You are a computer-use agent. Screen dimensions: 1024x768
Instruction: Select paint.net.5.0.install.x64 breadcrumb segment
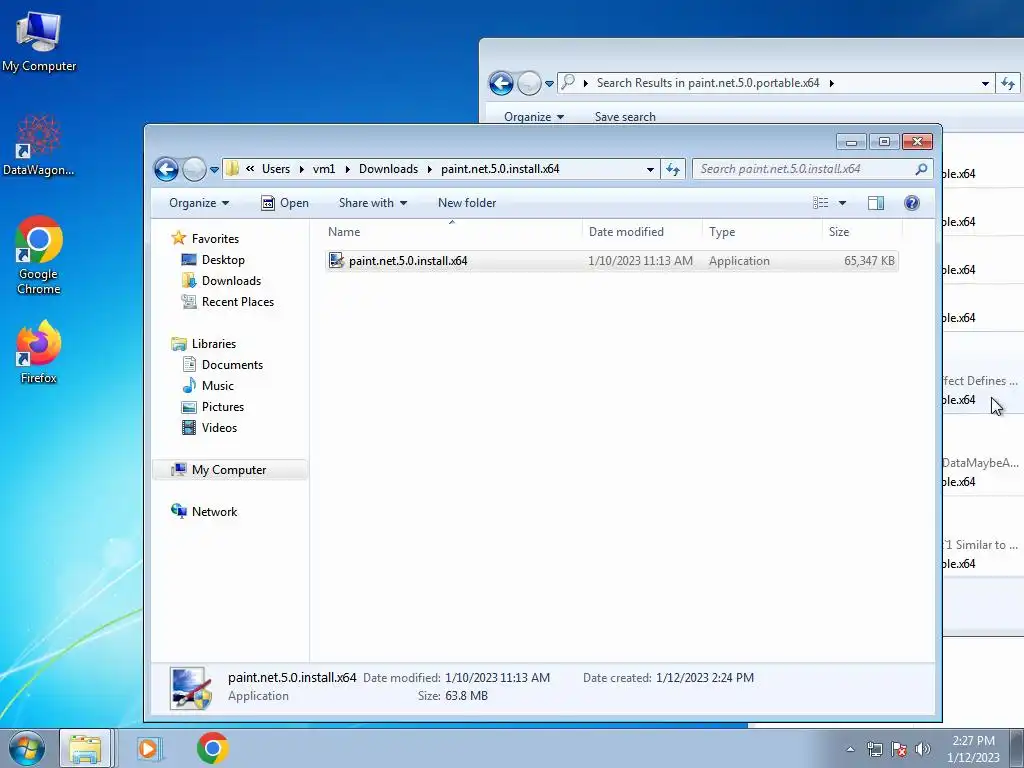click(x=500, y=168)
